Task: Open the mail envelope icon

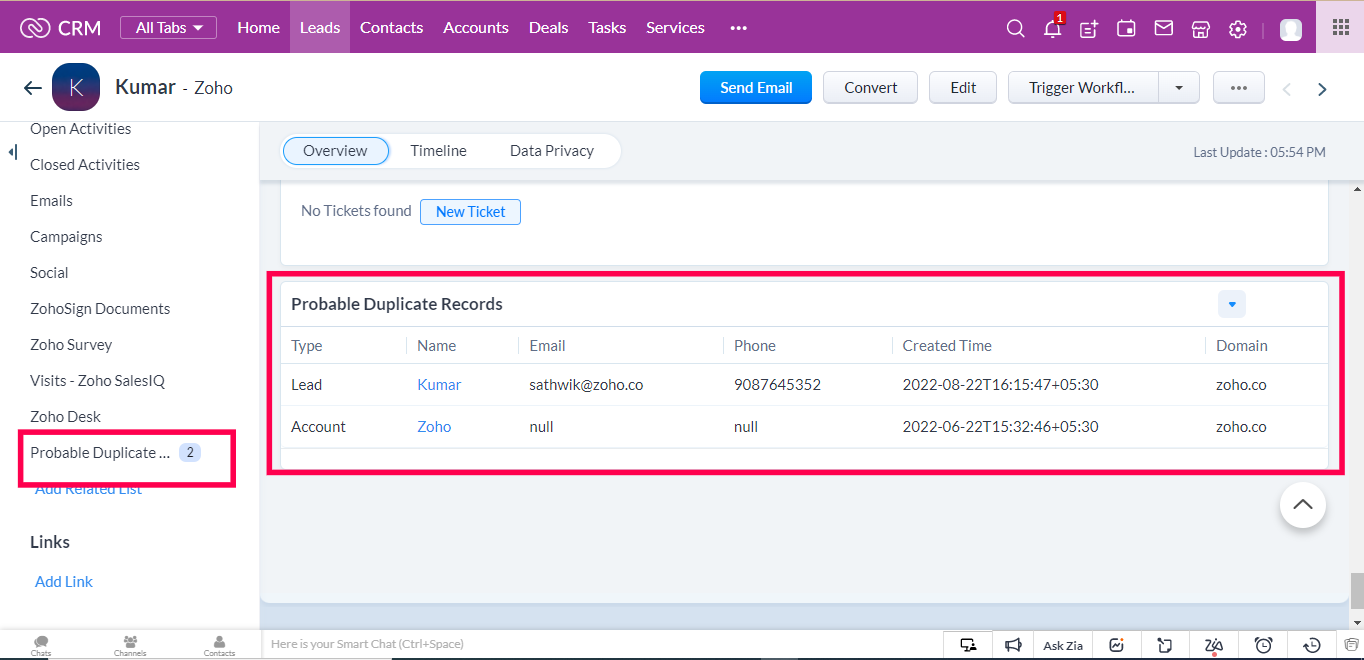Action: pos(1163,28)
